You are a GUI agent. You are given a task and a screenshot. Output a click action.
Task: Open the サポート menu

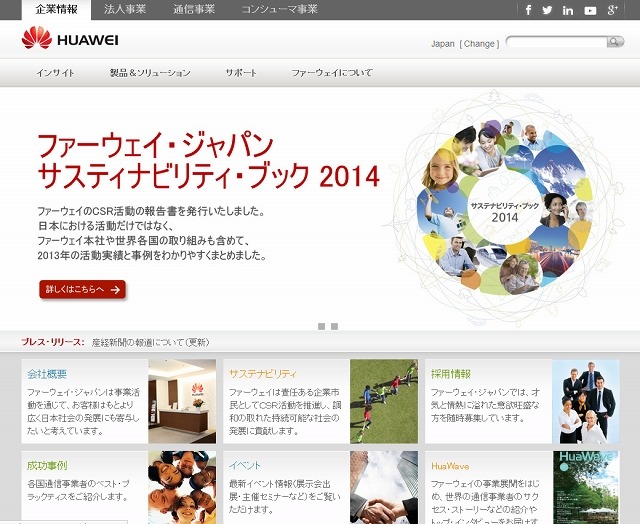tap(241, 73)
